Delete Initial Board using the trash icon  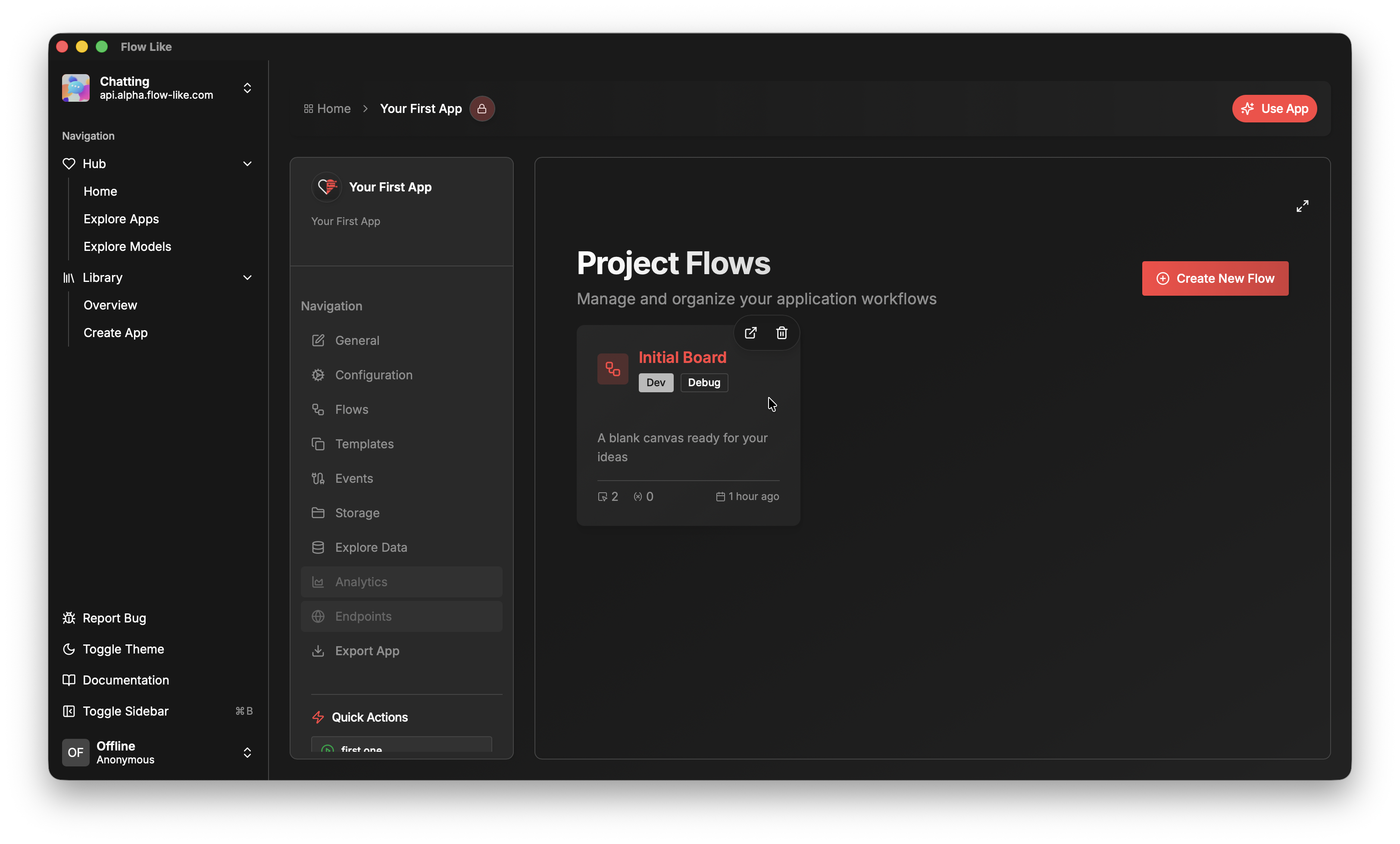[x=781, y=333]
